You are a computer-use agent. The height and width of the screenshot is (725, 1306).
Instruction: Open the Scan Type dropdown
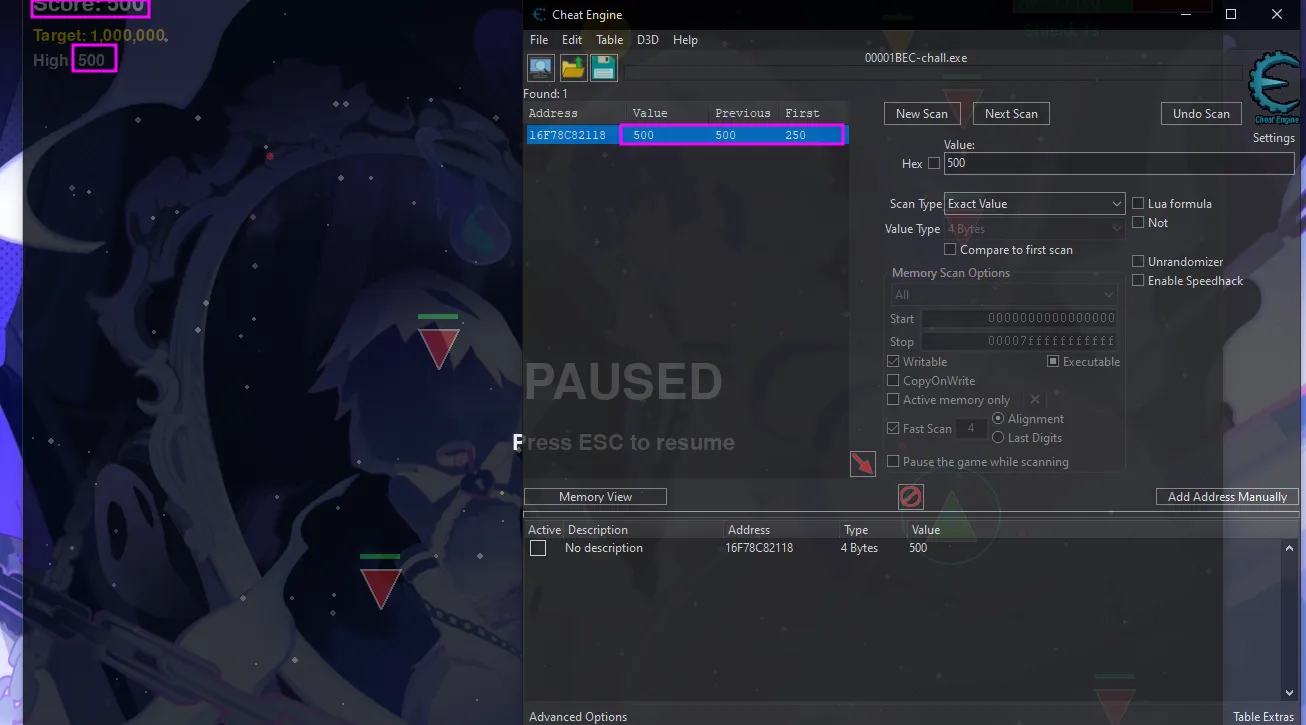[1035, 204]
